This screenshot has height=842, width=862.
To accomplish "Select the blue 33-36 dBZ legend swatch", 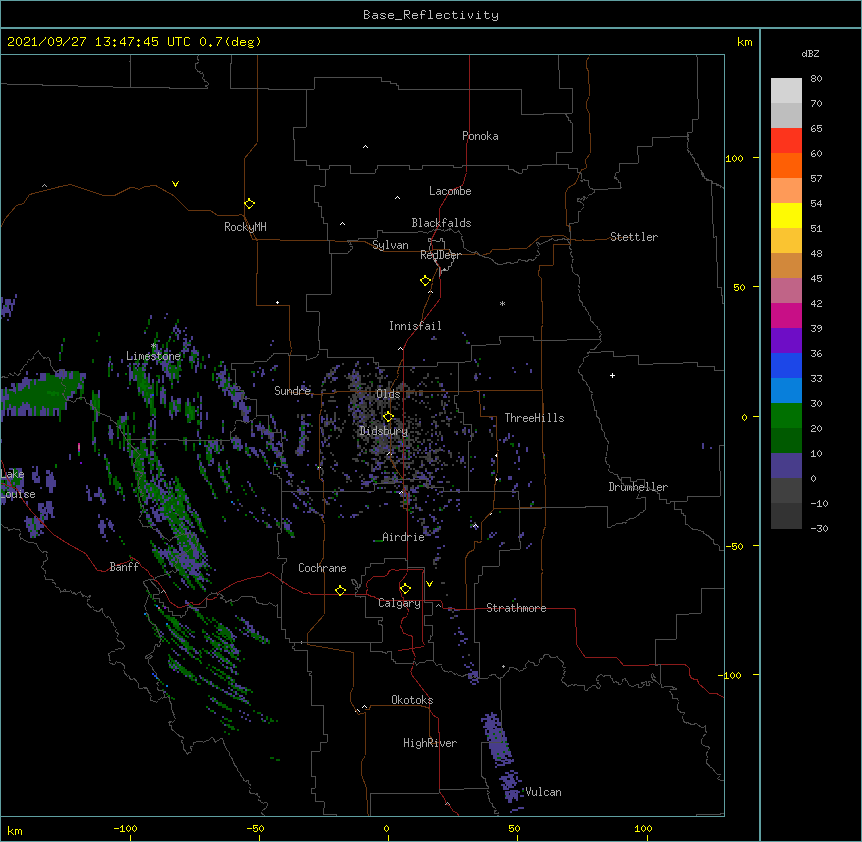I will (786, 365).
